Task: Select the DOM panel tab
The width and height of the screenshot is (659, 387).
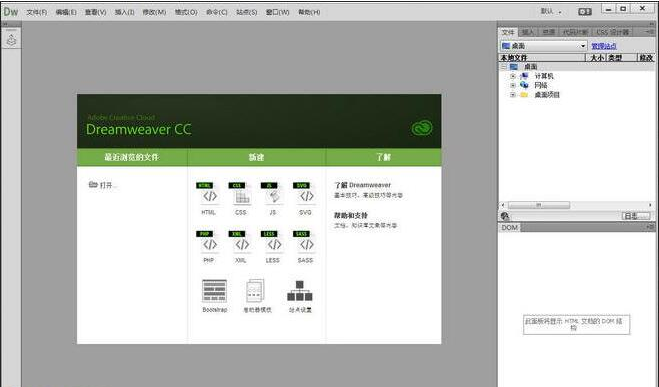Action: tap(510, 227)
